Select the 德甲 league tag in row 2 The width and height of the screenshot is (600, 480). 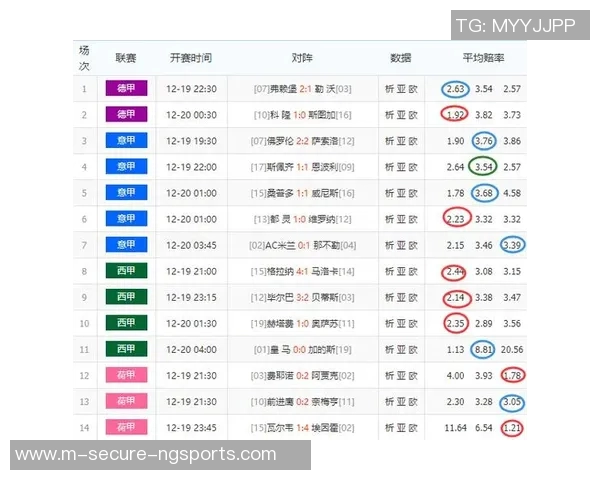126,114
